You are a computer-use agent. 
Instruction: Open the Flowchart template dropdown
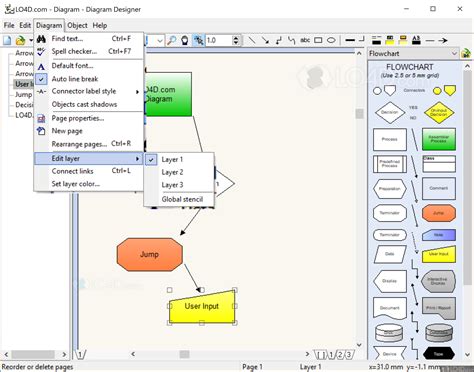pyautogui.click(x=413, y=53)
